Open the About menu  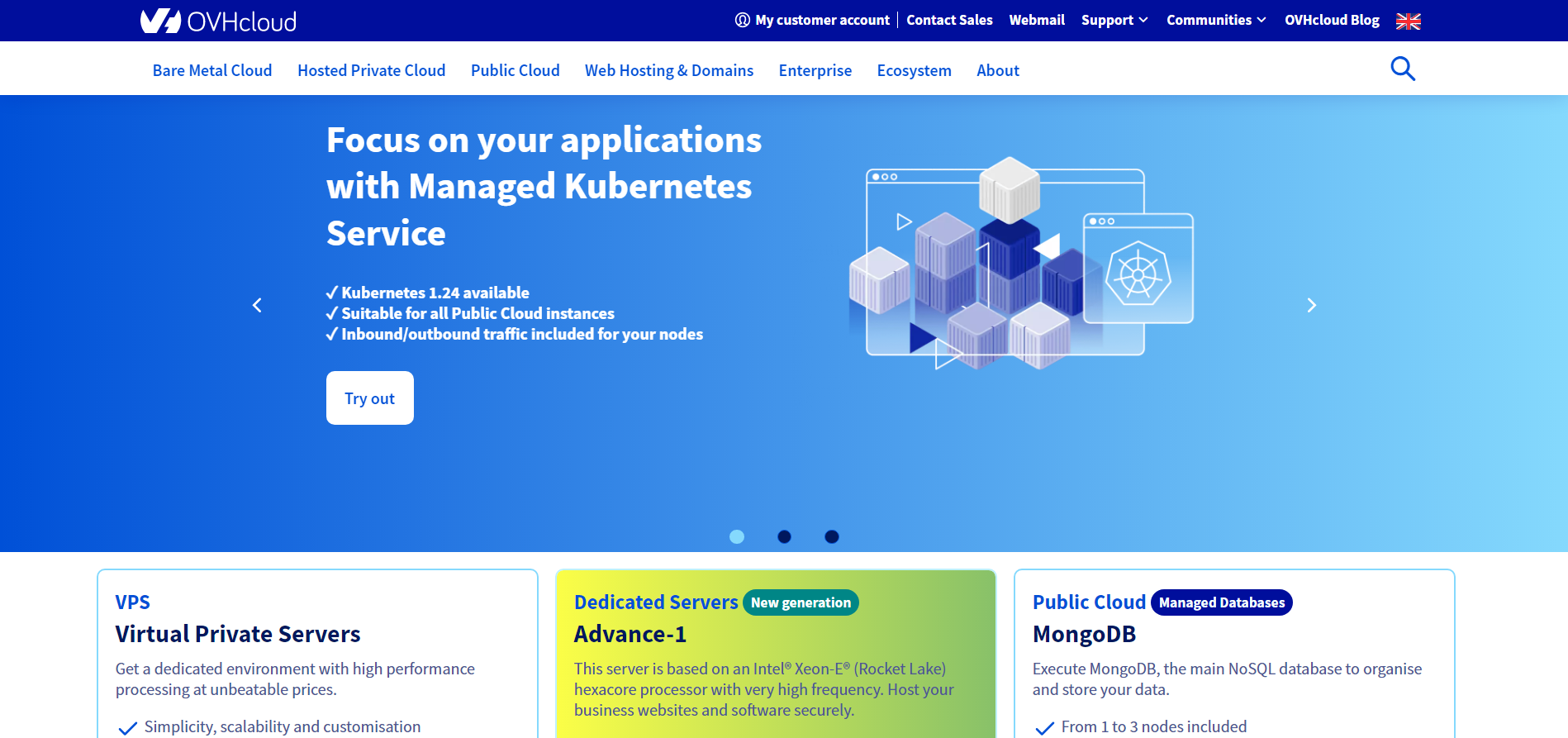tap(998, 70)
